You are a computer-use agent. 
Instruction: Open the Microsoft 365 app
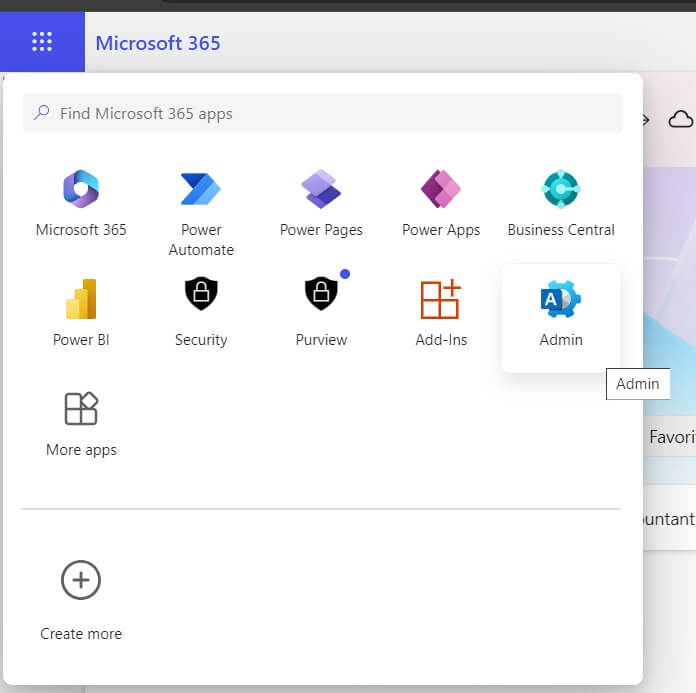coord(81,203)
